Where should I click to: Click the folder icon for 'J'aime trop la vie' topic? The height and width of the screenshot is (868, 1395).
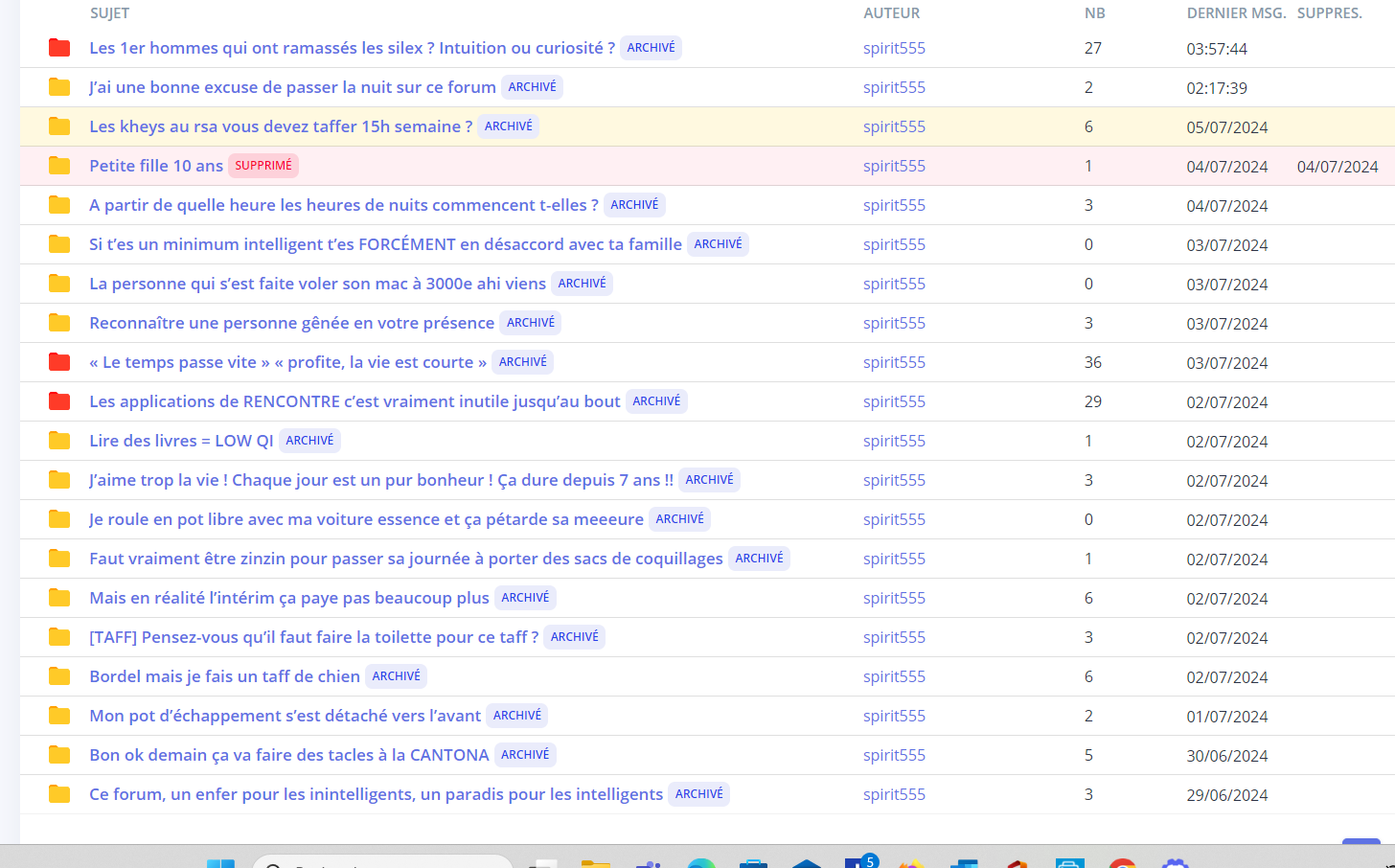[x=59, y=480]
